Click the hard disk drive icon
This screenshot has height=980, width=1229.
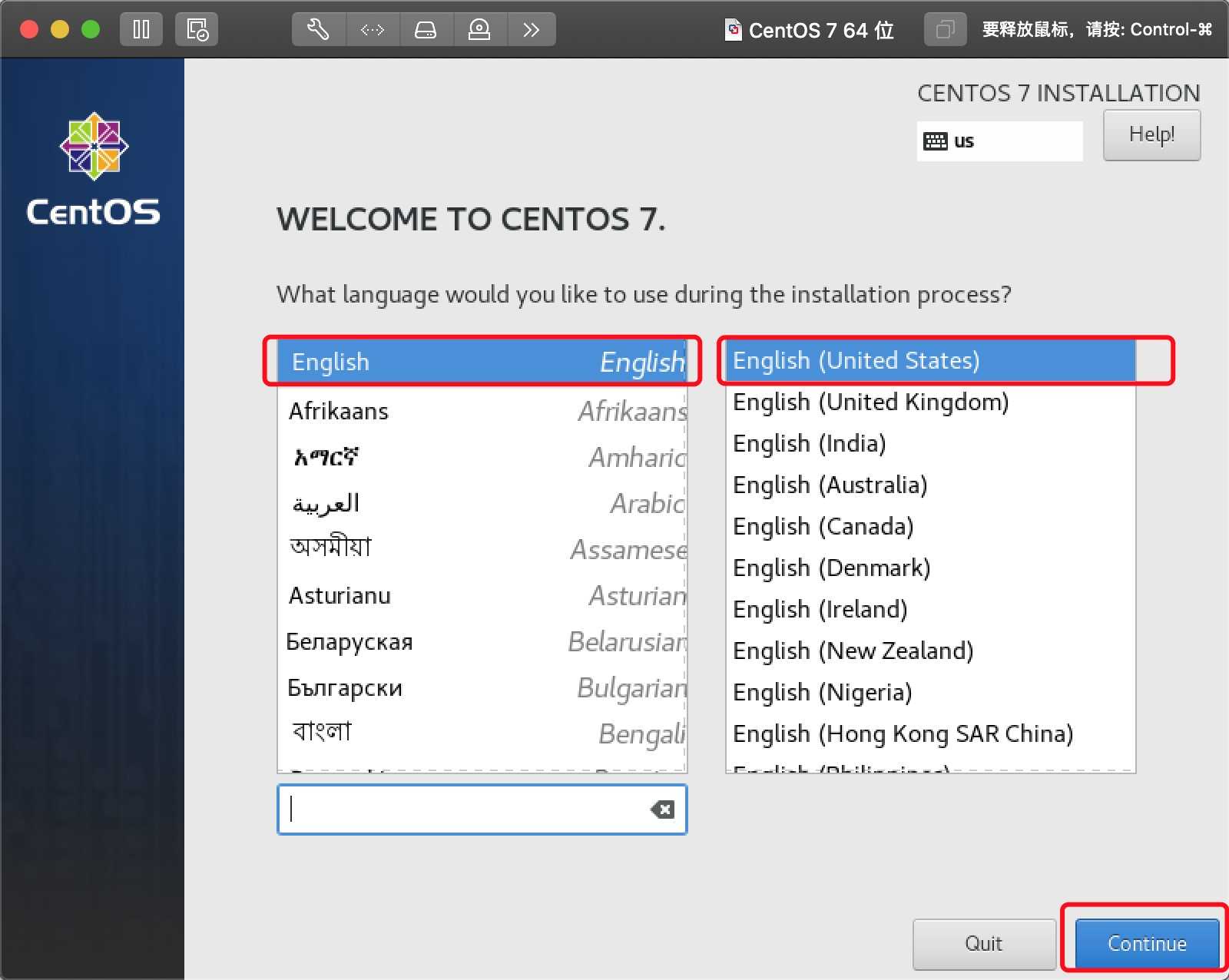tap(426, 30)
